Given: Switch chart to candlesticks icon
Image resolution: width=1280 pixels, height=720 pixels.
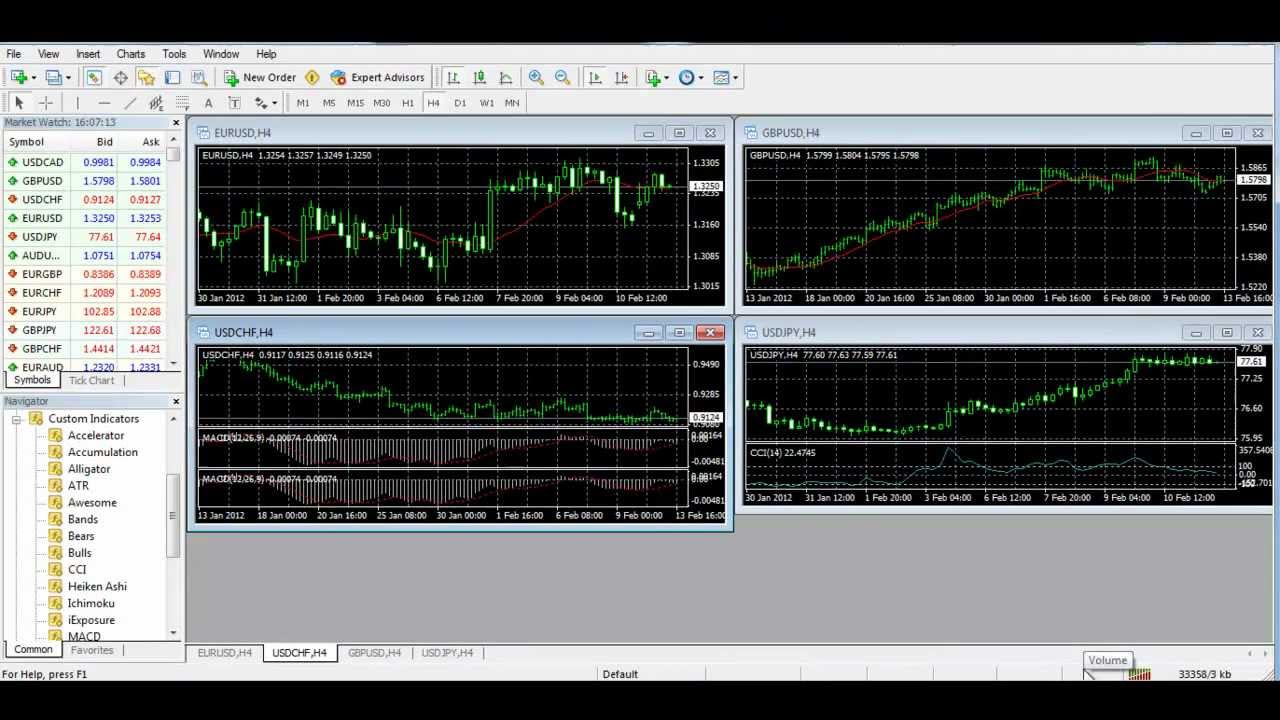Looking at the screenshot, I should click(x=479, y=77).
